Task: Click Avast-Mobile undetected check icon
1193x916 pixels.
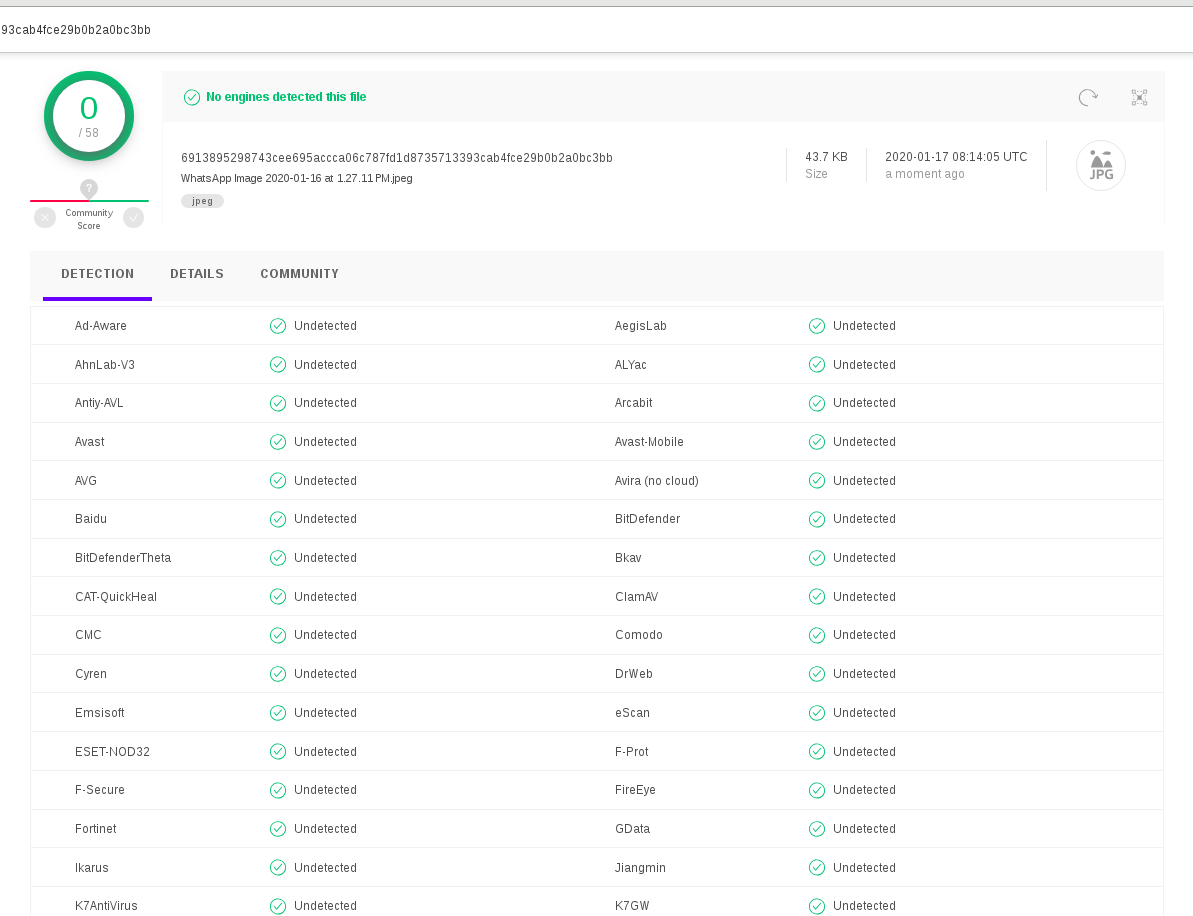Action: coord(816,442)
